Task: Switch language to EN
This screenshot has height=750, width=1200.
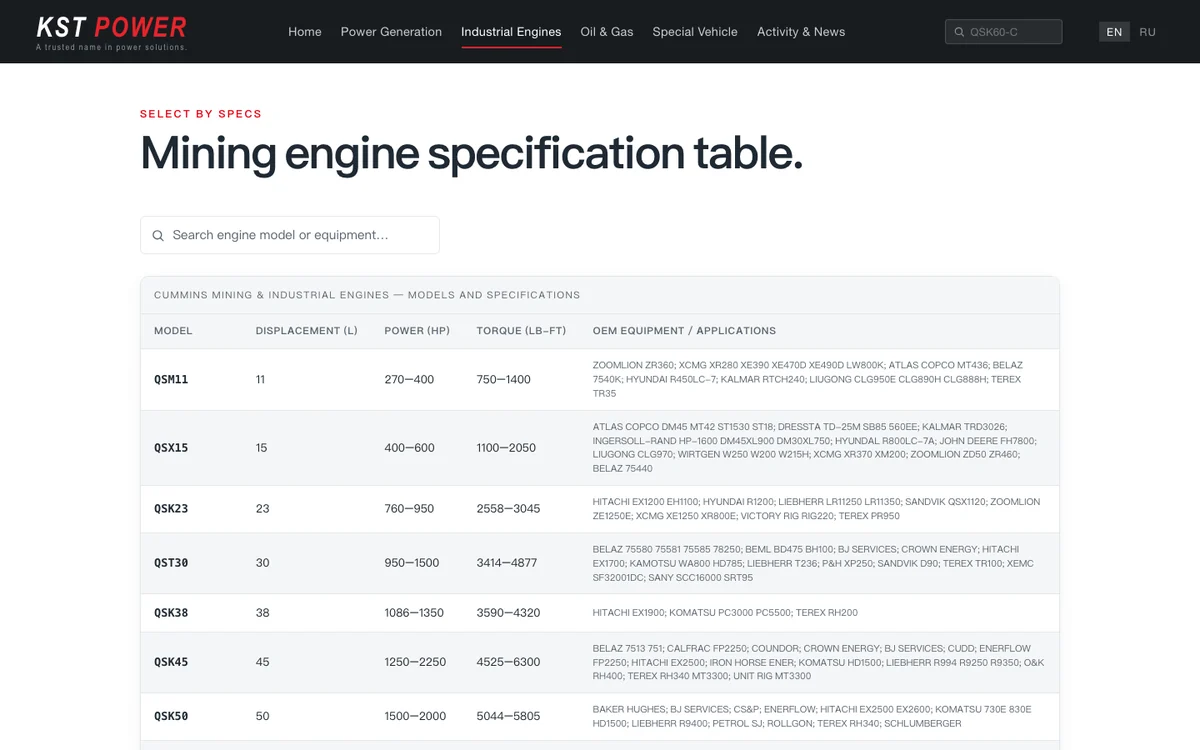Action: tap(1114, 32)
